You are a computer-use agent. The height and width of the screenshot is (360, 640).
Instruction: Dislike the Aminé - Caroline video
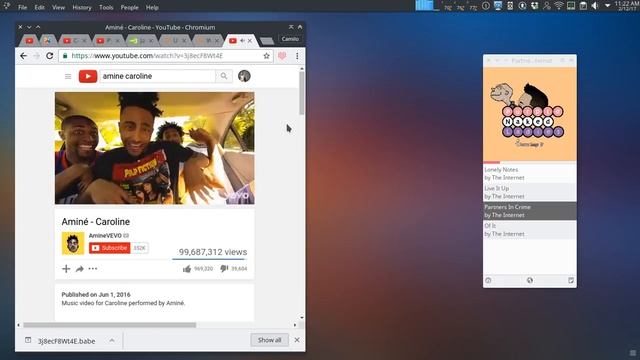click(224, 268)
